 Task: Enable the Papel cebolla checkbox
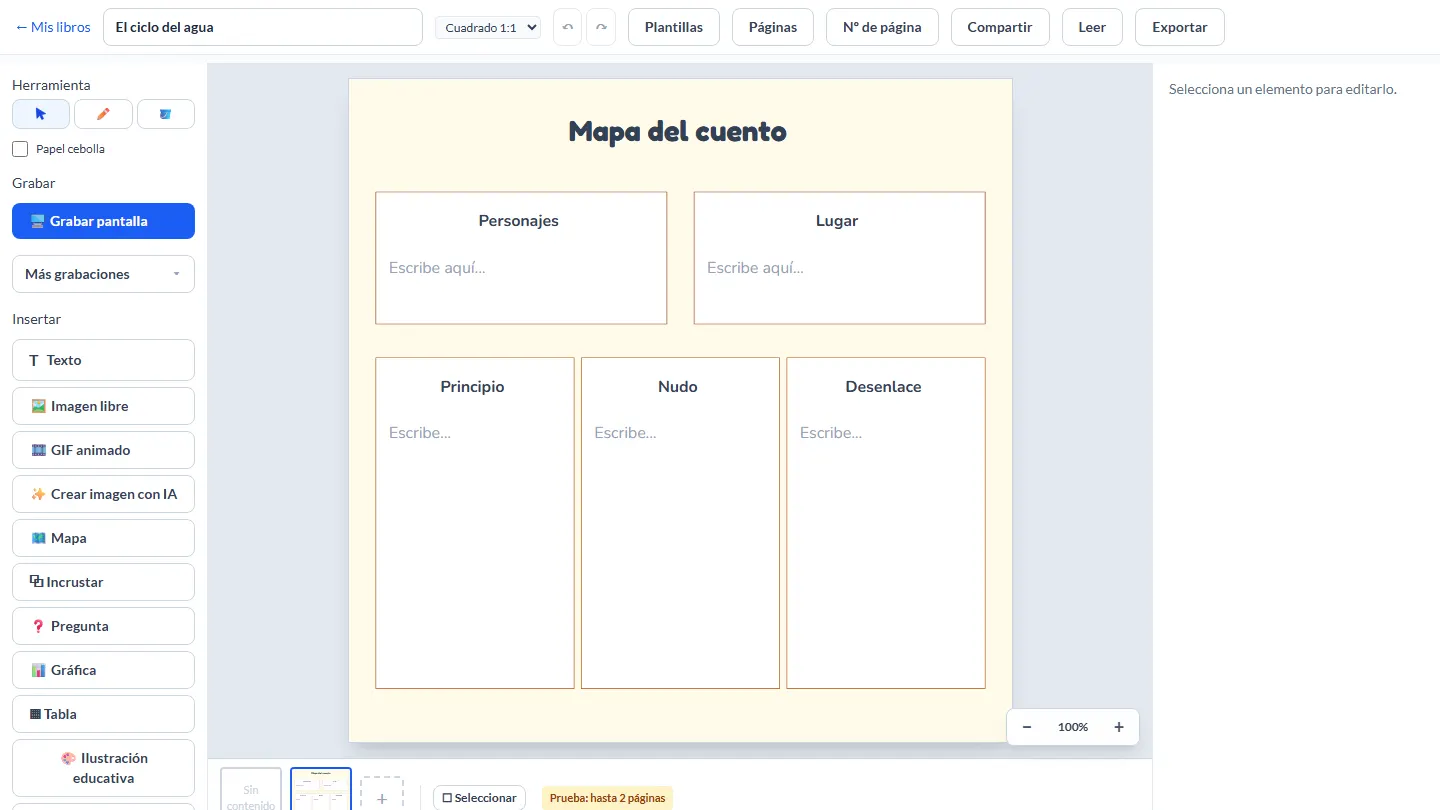20,149
